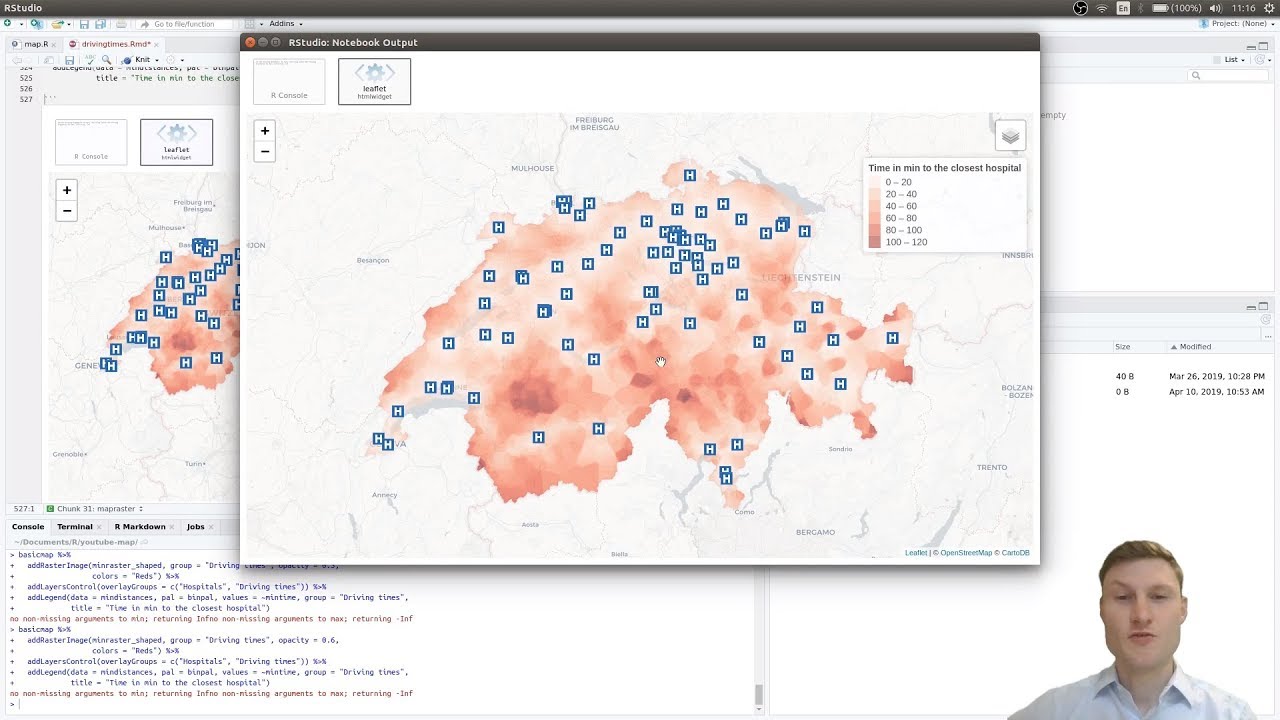
Task: Click the 0 – 20 legend color swatch
Action: pyautogui.click(x=875, y=182)
